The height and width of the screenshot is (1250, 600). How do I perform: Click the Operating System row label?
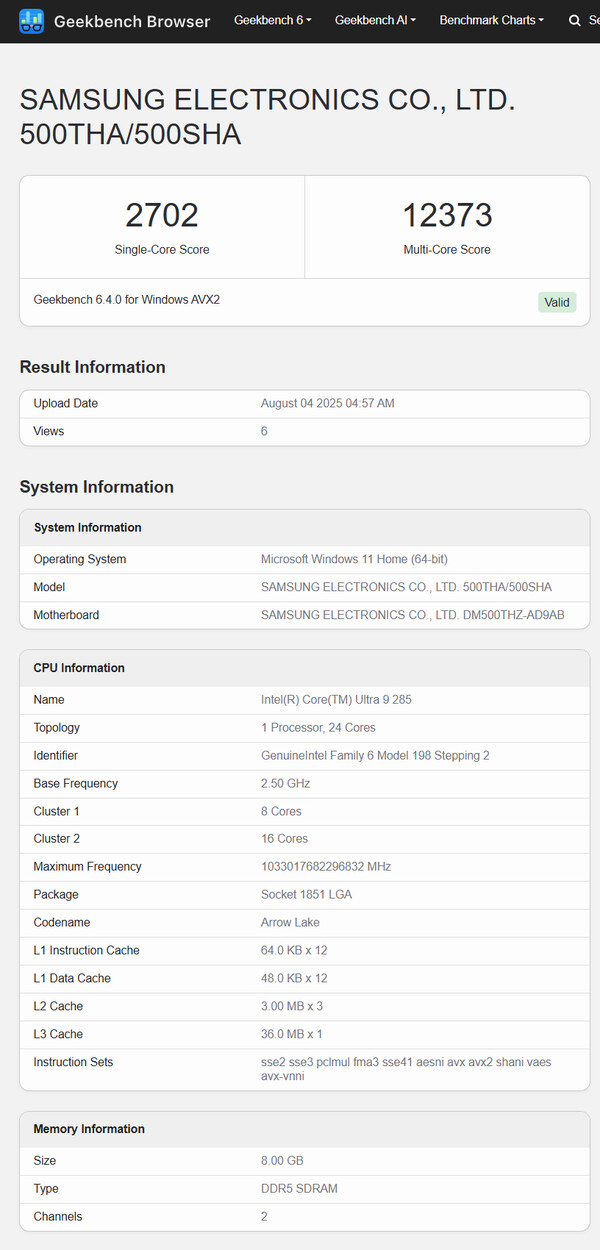point(80,560)
